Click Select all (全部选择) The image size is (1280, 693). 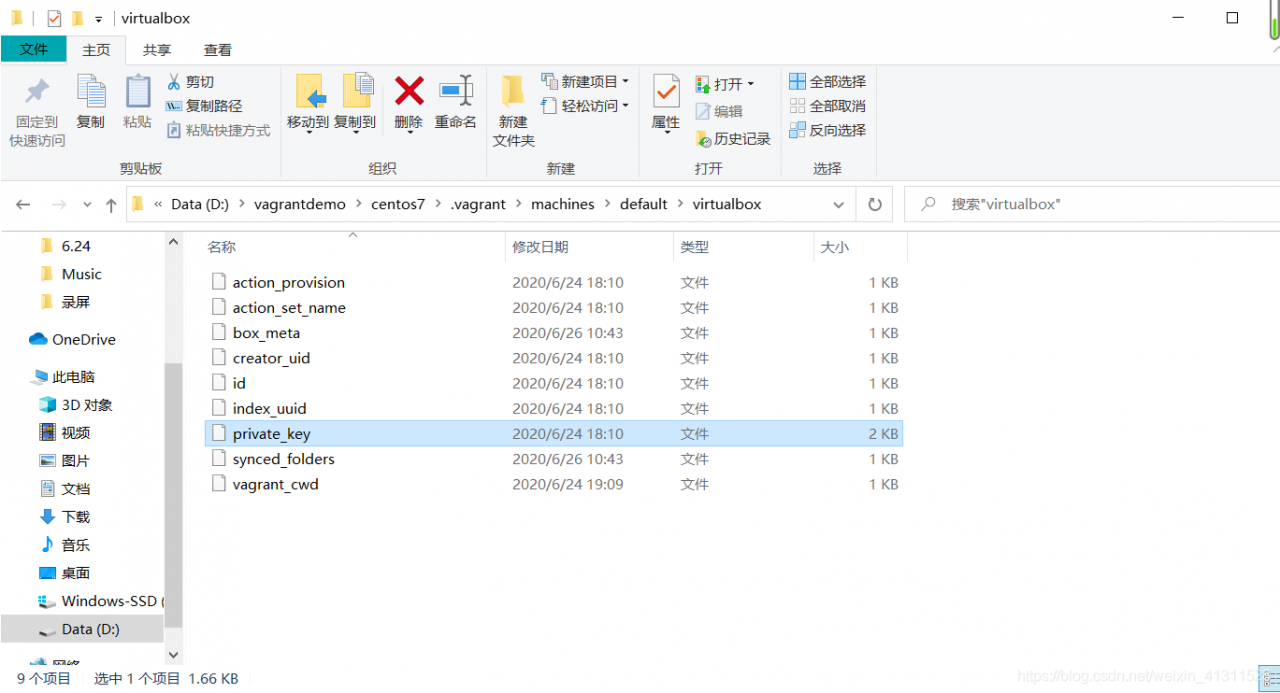click(x=827, y=81)
